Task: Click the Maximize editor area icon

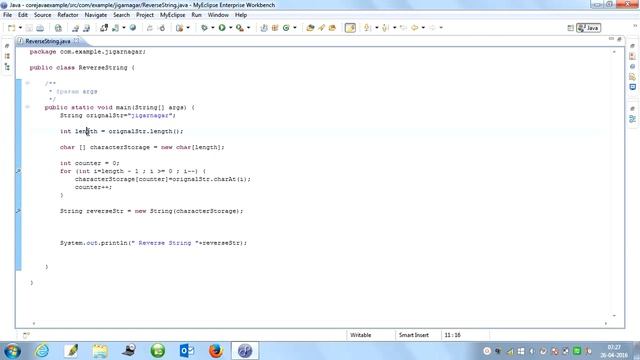Action: [619, 39]
